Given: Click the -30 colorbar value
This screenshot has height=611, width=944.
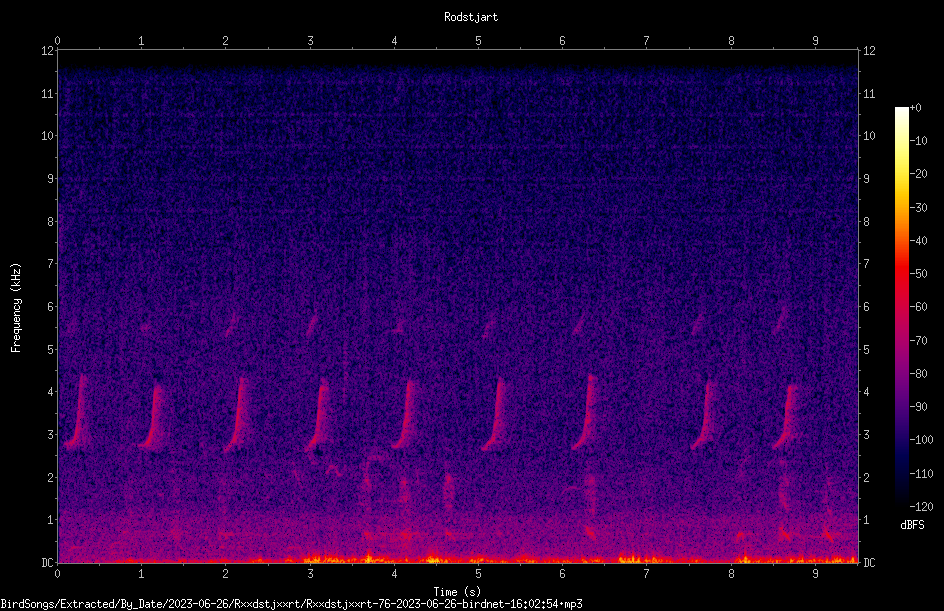Looking at the screenshot, I should click(919, 208).
